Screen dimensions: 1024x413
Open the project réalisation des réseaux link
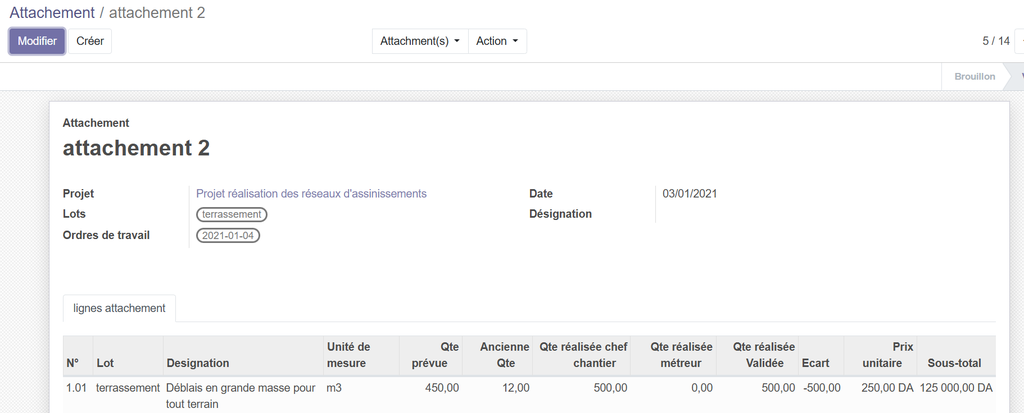(x=311, y=193)
